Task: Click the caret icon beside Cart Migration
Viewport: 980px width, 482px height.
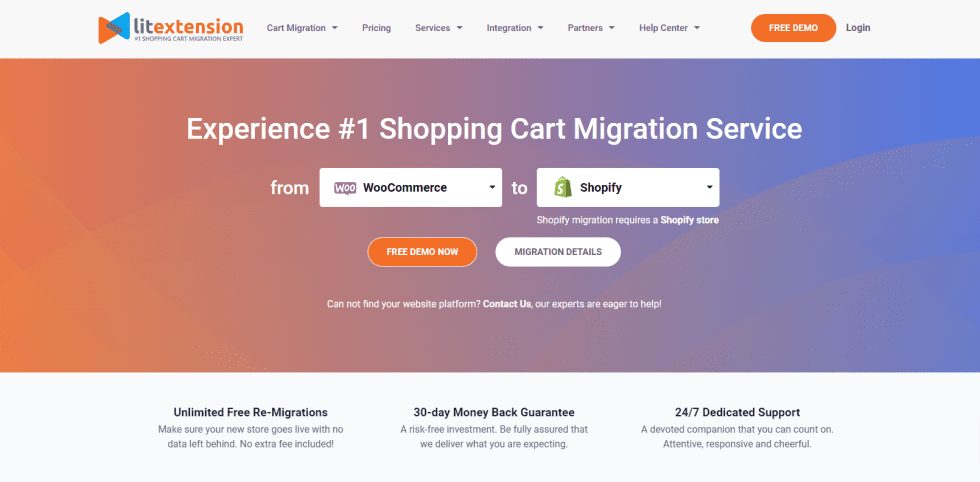Action: 335,28
